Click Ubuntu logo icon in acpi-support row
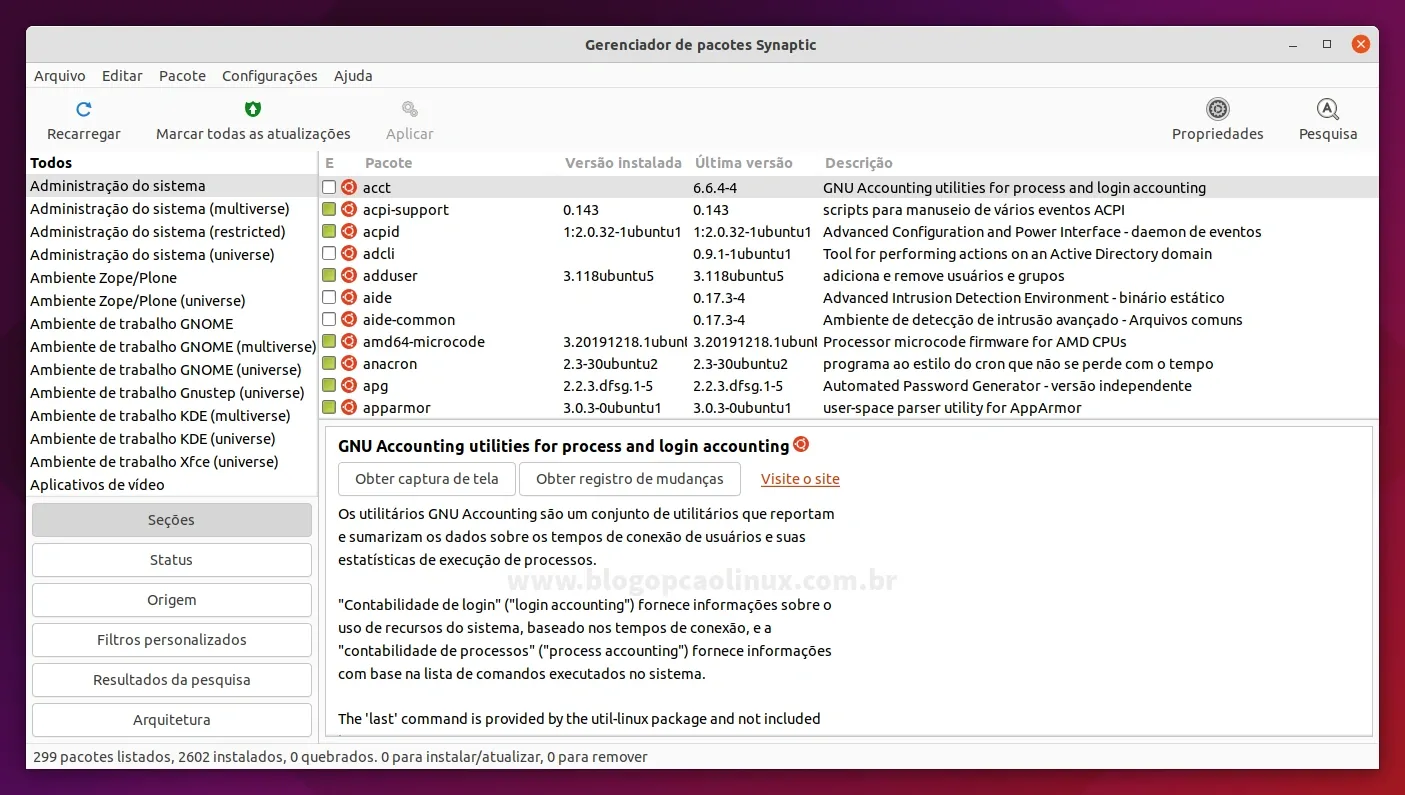The width and height of the screenshot is (1405, 795). [349, 209]
